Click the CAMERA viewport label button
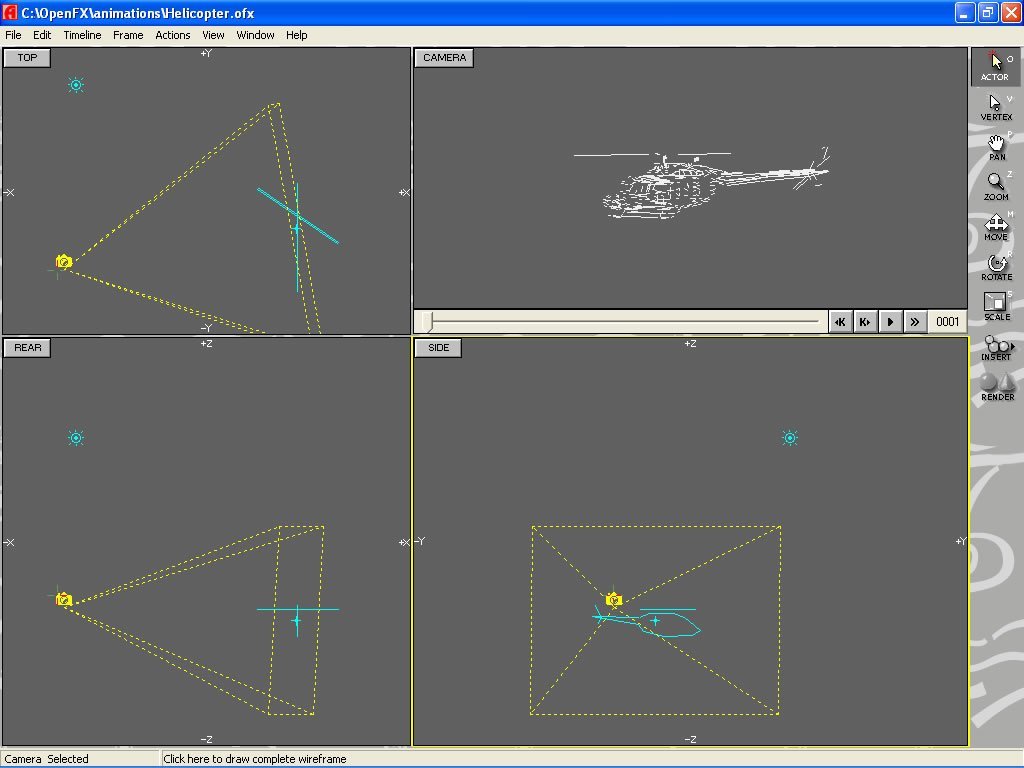This screenshot has width=1024, height=768. [444, 57]
